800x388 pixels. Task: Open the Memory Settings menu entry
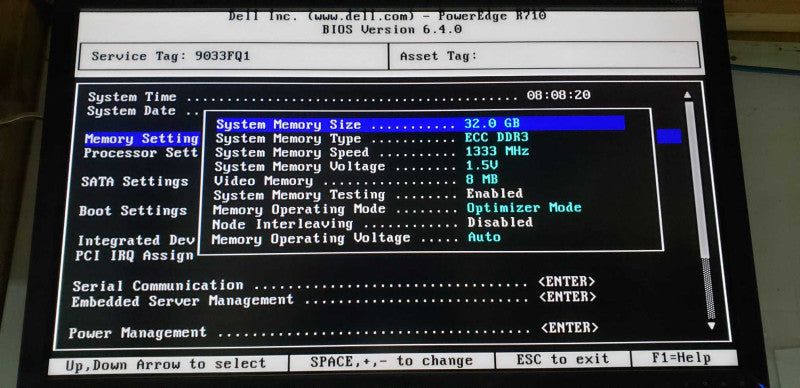[141, 139]
